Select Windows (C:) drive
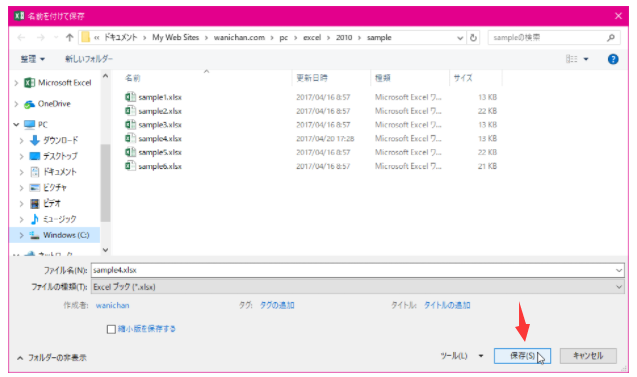The width and height of the screenshot is (637, 377). point(66,235)
